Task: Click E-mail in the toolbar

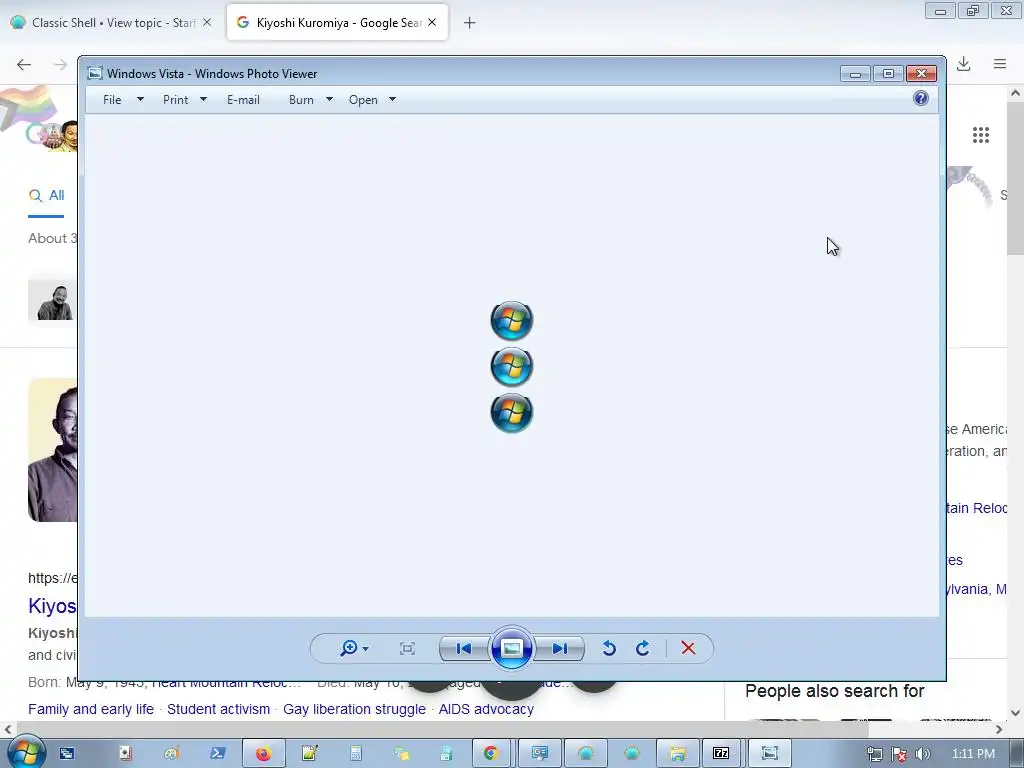Action: (243, 100)
